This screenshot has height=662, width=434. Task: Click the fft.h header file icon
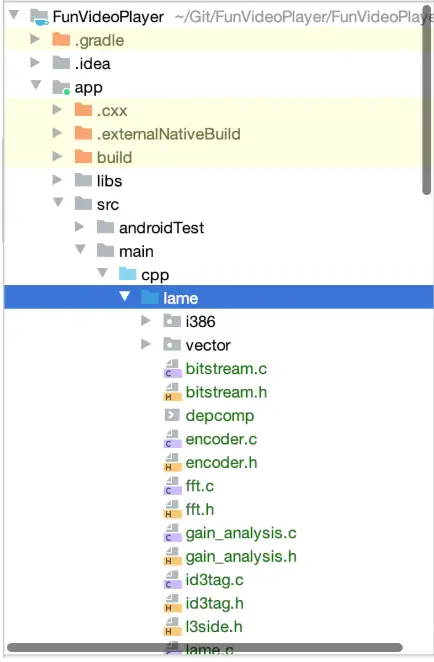[171, 510]
